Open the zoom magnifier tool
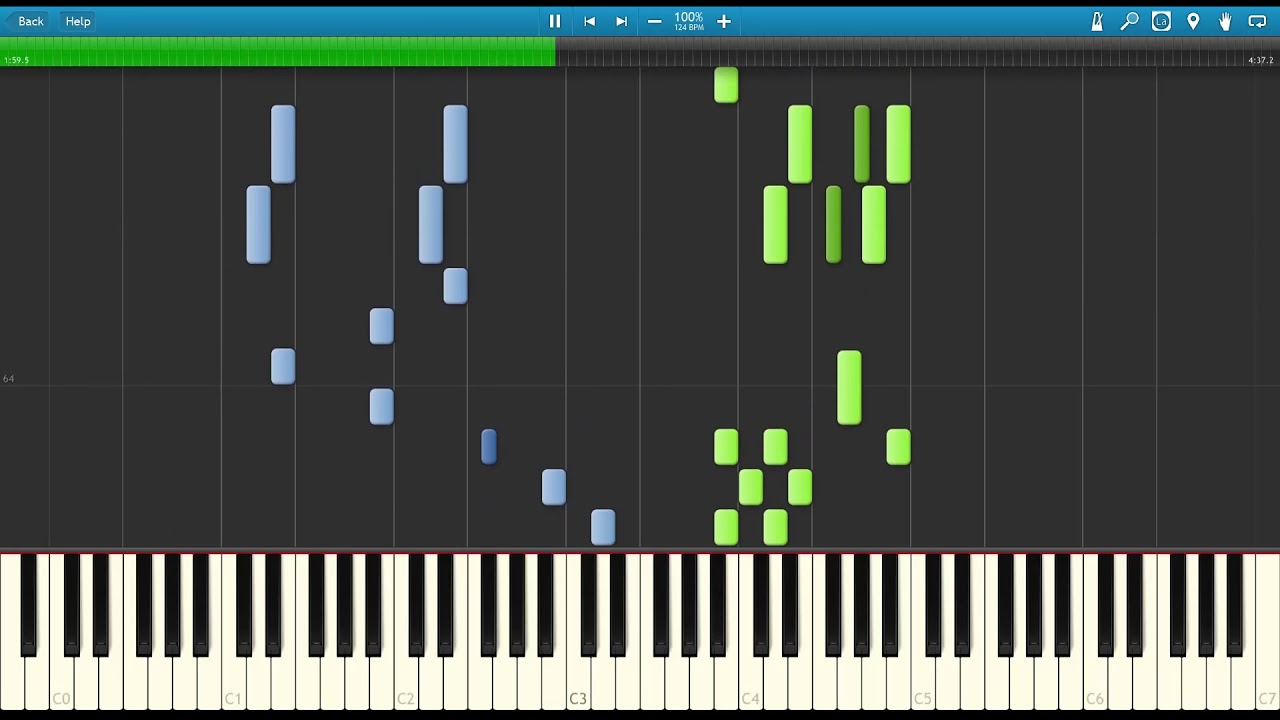 click(1129, 21)
